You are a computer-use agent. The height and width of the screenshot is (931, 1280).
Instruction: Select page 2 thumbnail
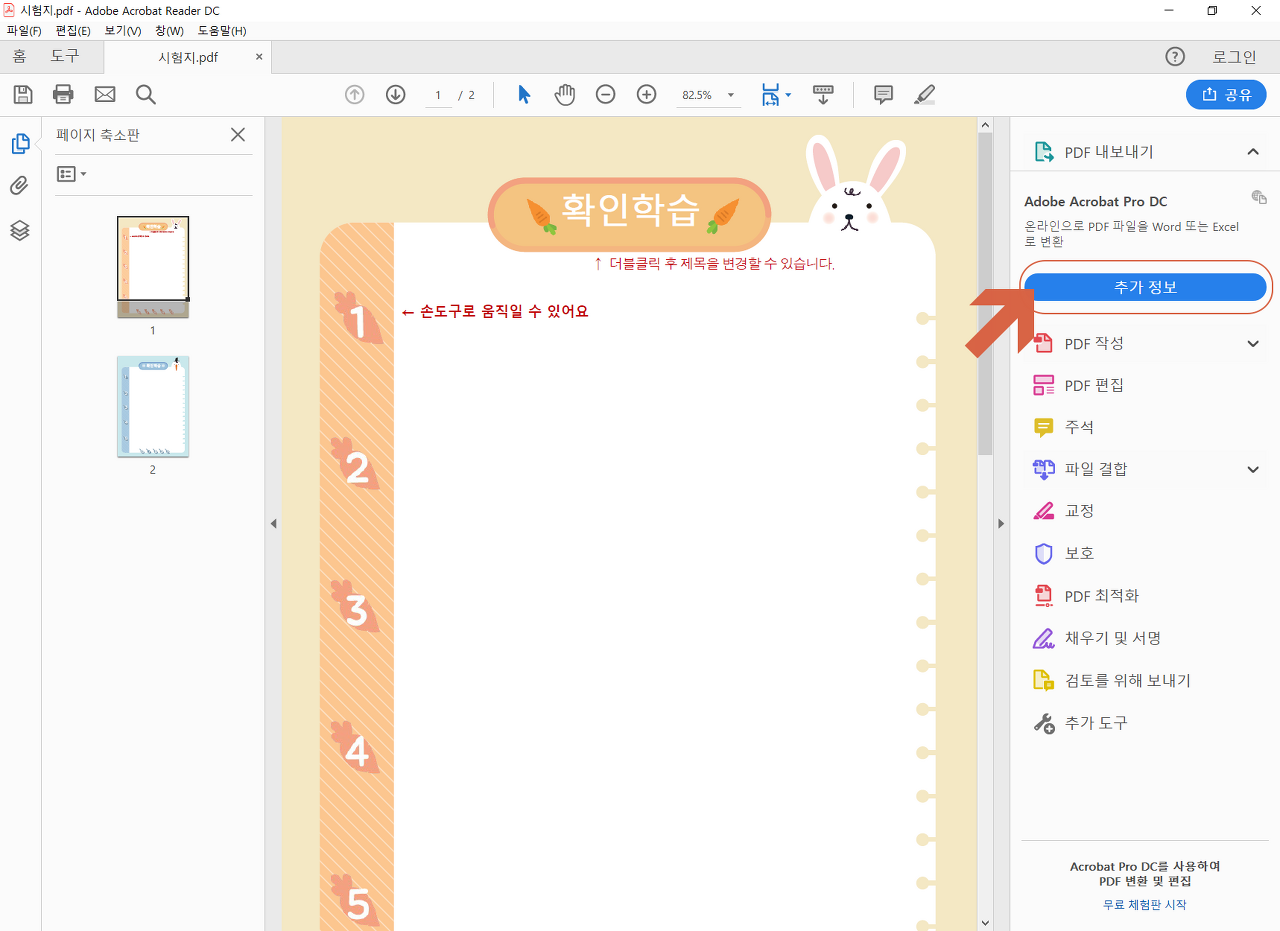pos(153,407)
